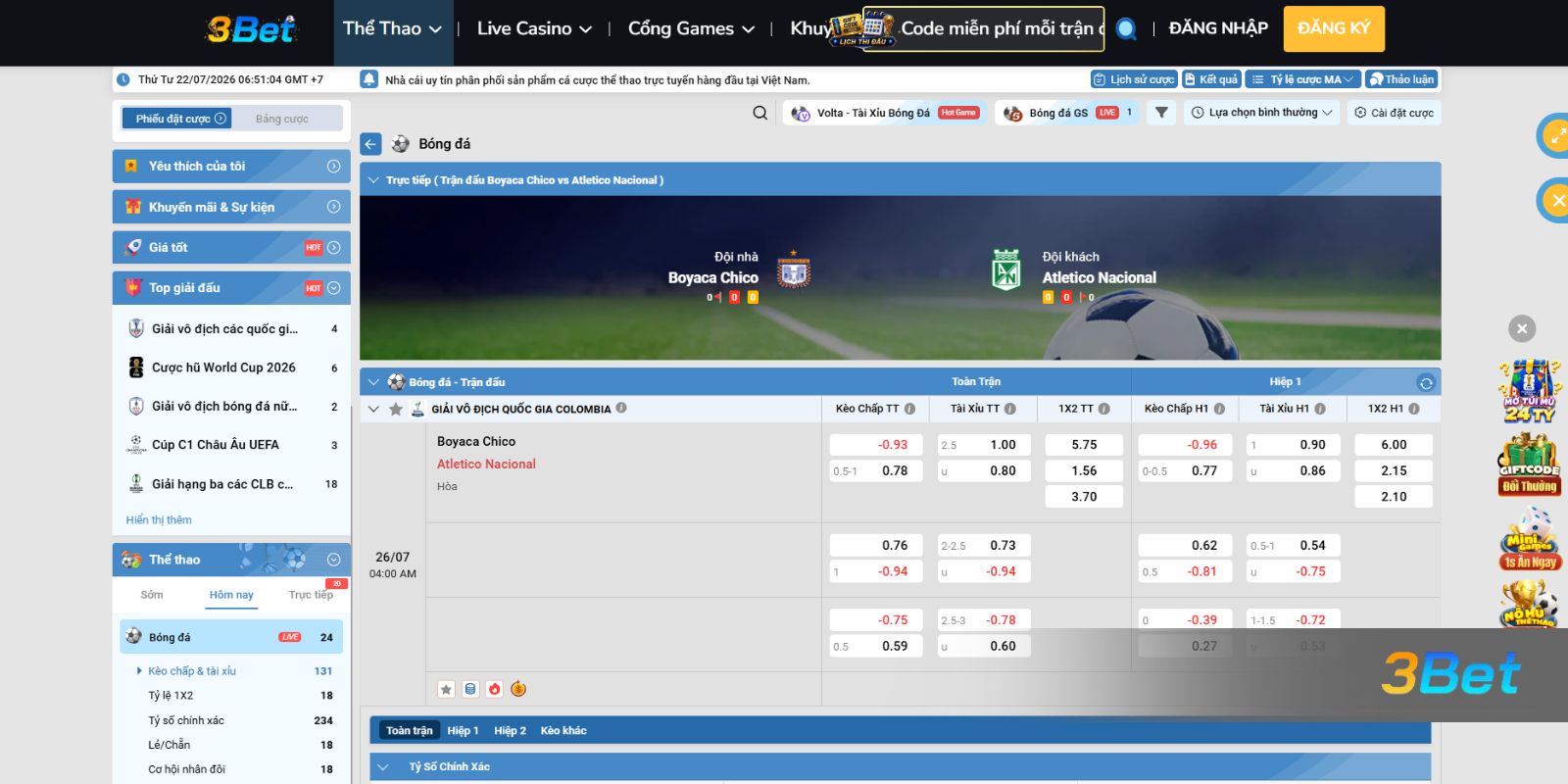Viewport: 1568px width, 784px height.
Task: Select Tài Xỉu TT 2.5 odds 1.00
Action: pyautogui.click(x=984, y=445)
